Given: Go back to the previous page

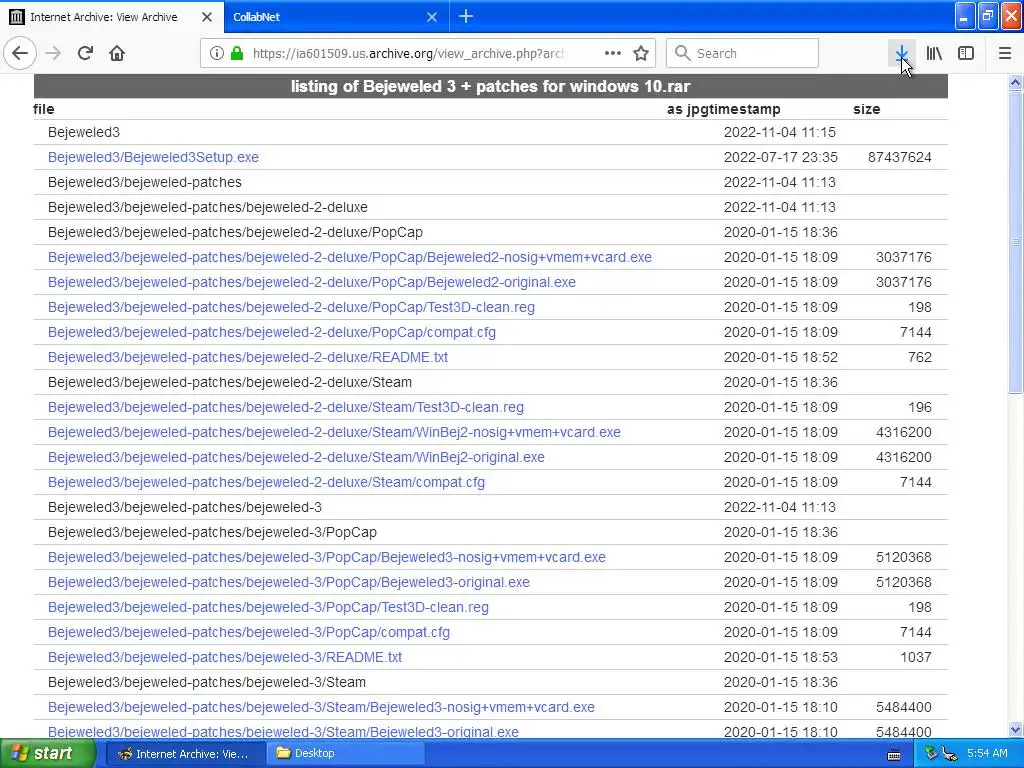Looking at the screenshot, I should pos(20,53).
